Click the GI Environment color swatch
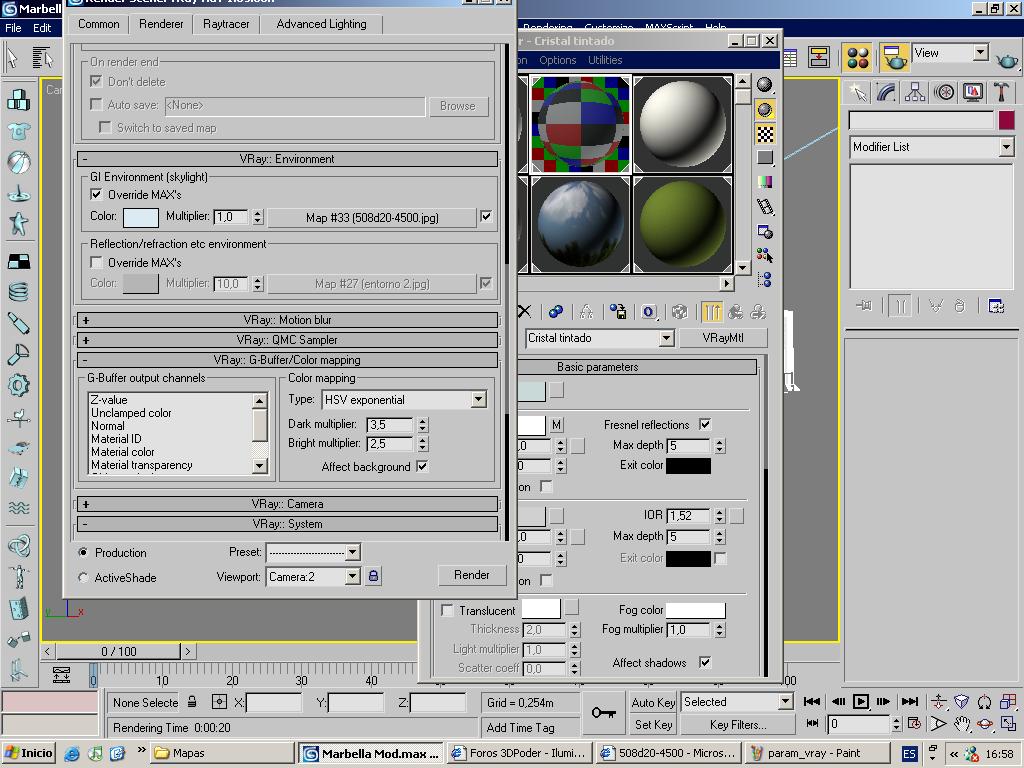Viewport: 1024px width, 768px height. coord(140,217)
